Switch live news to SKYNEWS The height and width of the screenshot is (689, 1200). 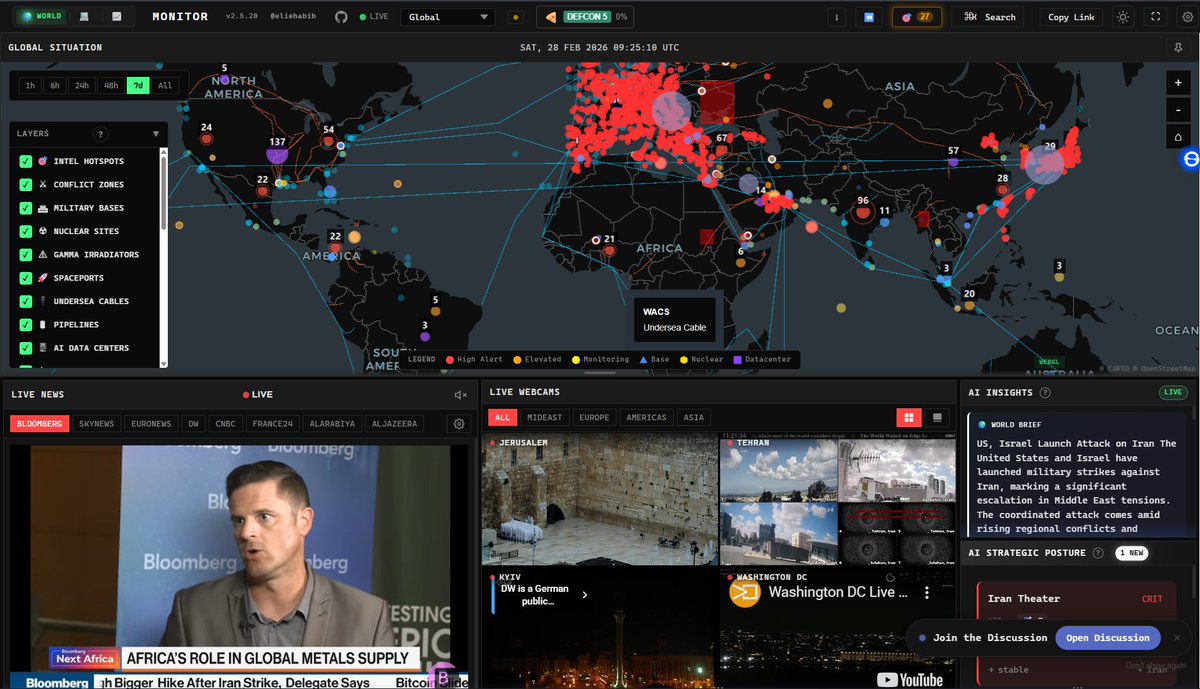97,424
